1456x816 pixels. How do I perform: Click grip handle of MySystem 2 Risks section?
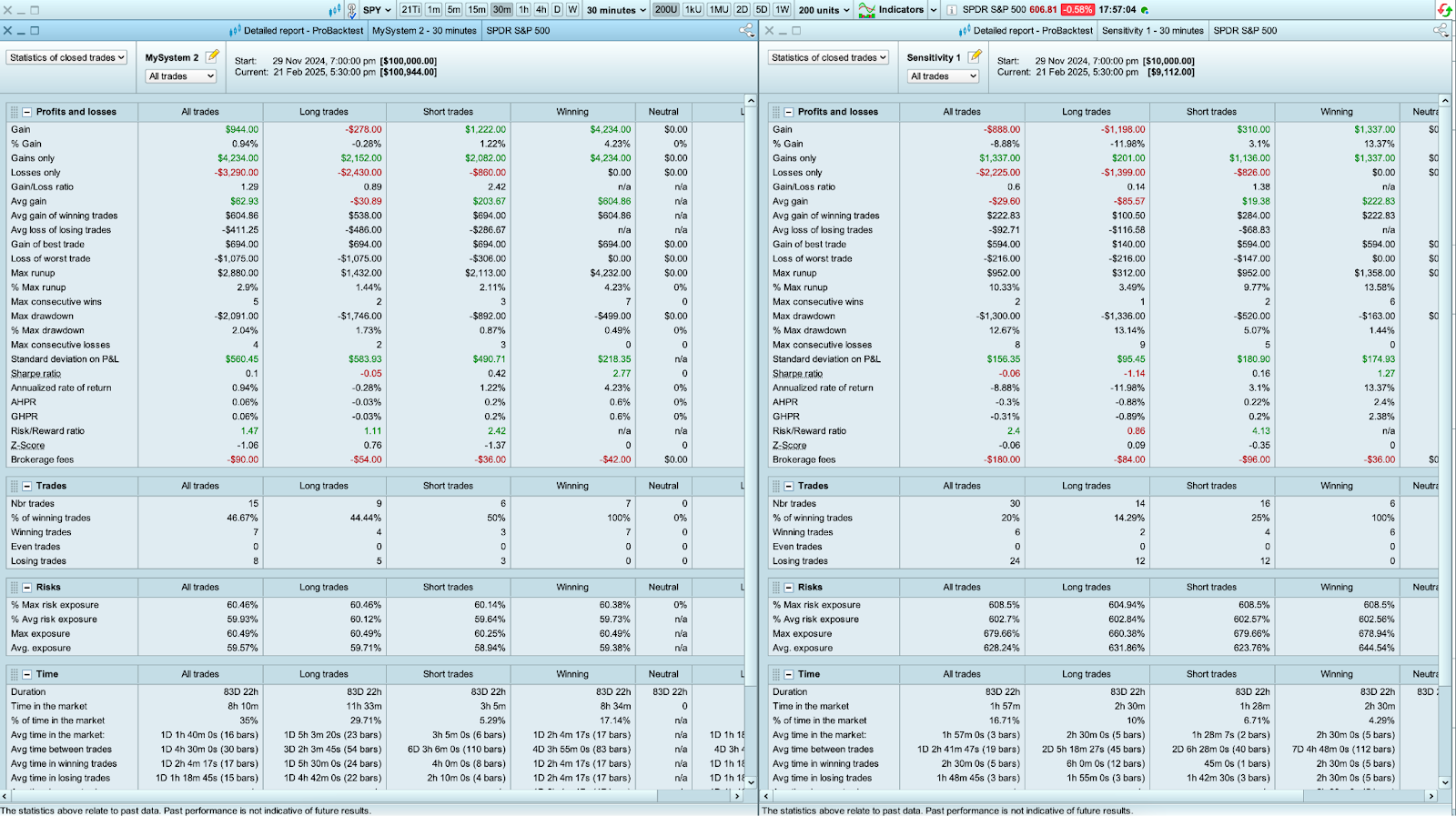14,587
